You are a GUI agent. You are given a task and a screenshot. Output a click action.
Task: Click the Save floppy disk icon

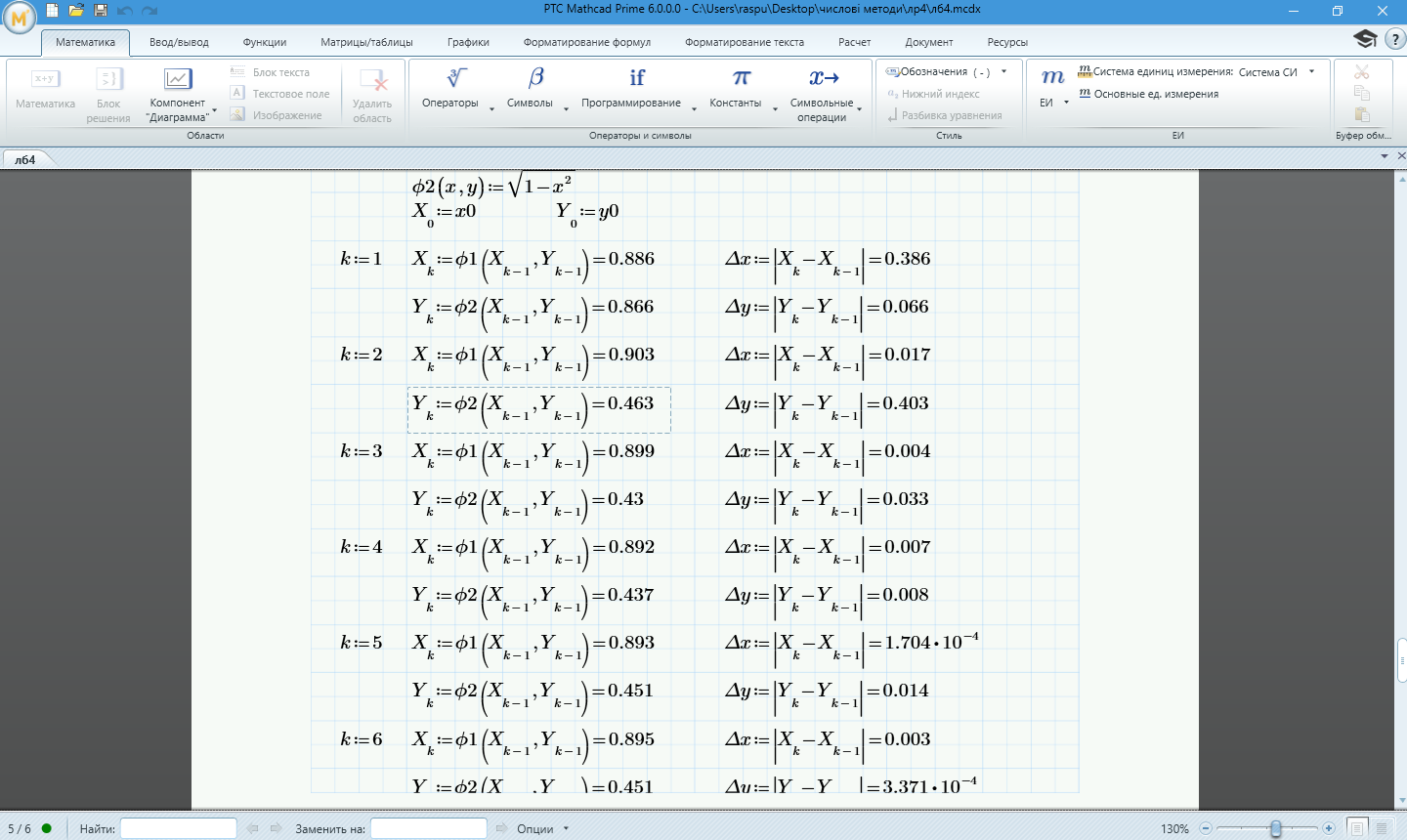[x=100, y=11]
